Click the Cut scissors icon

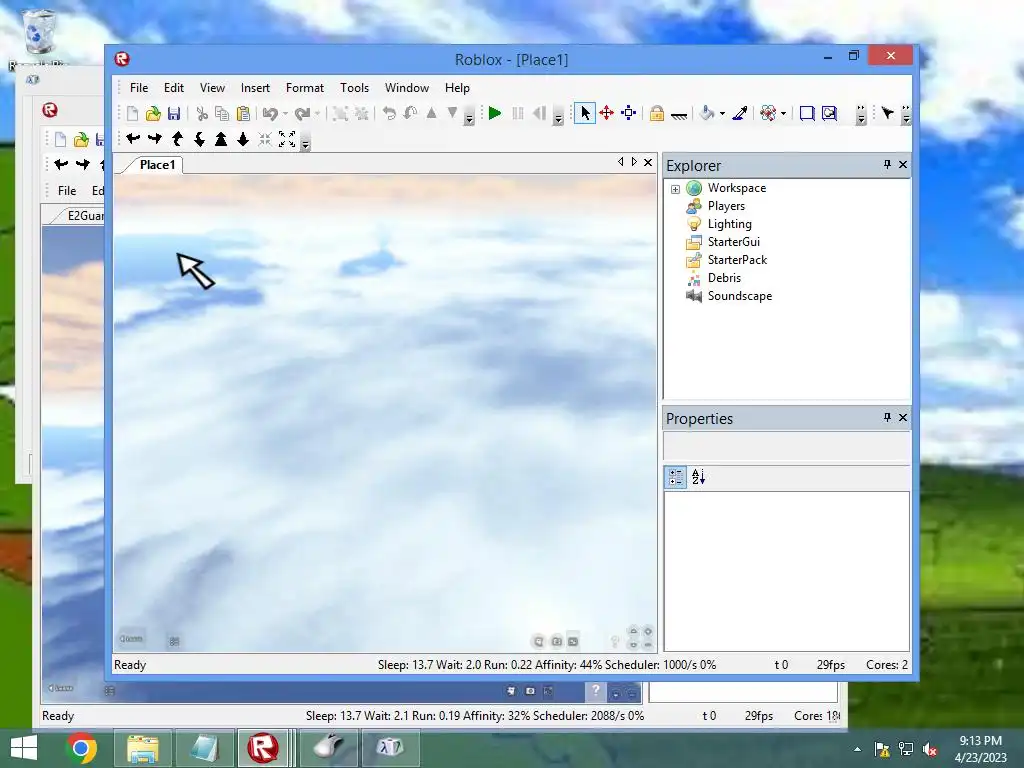tap(202, 114)
